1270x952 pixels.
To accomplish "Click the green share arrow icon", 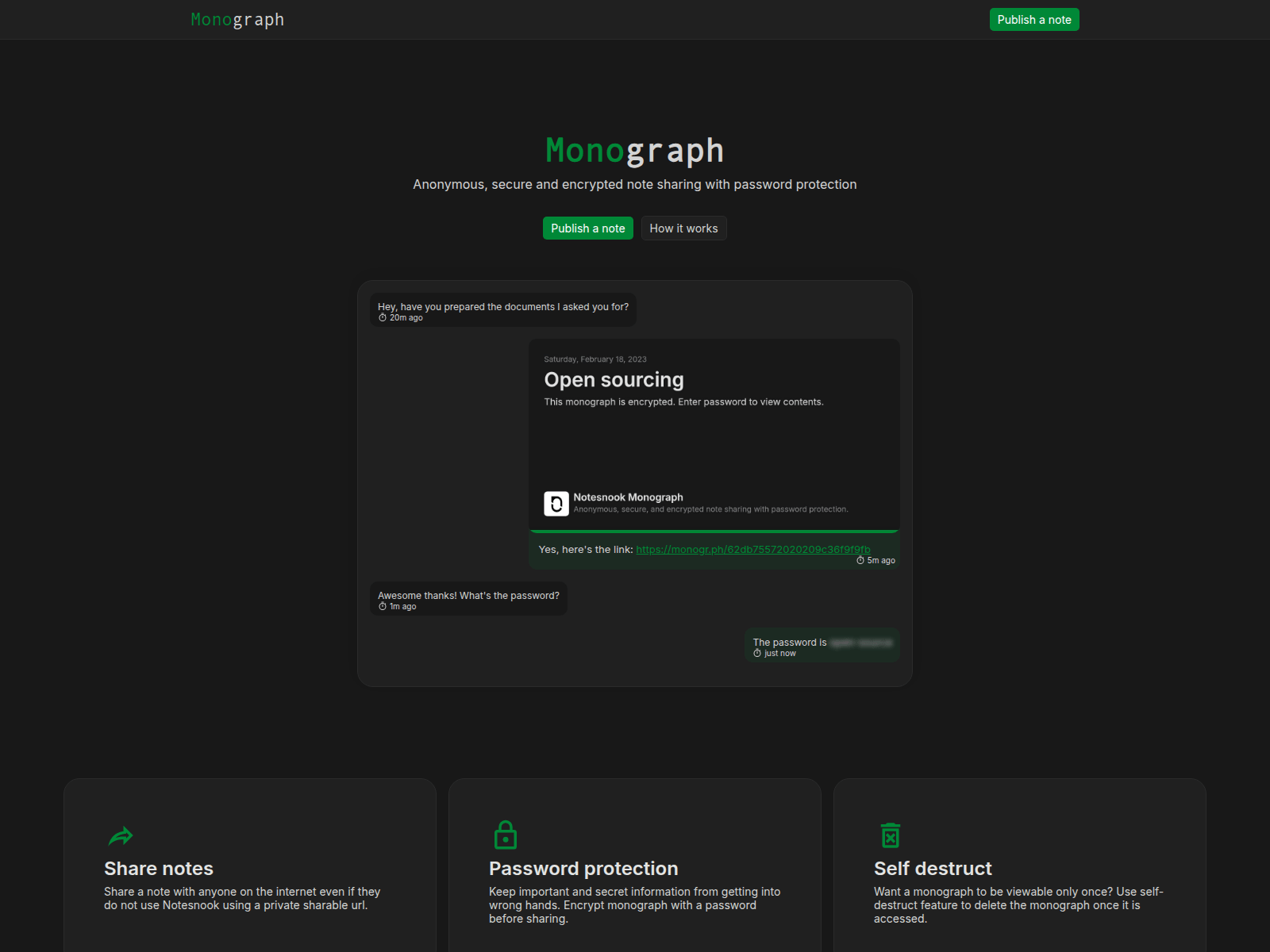I will 121,836.
